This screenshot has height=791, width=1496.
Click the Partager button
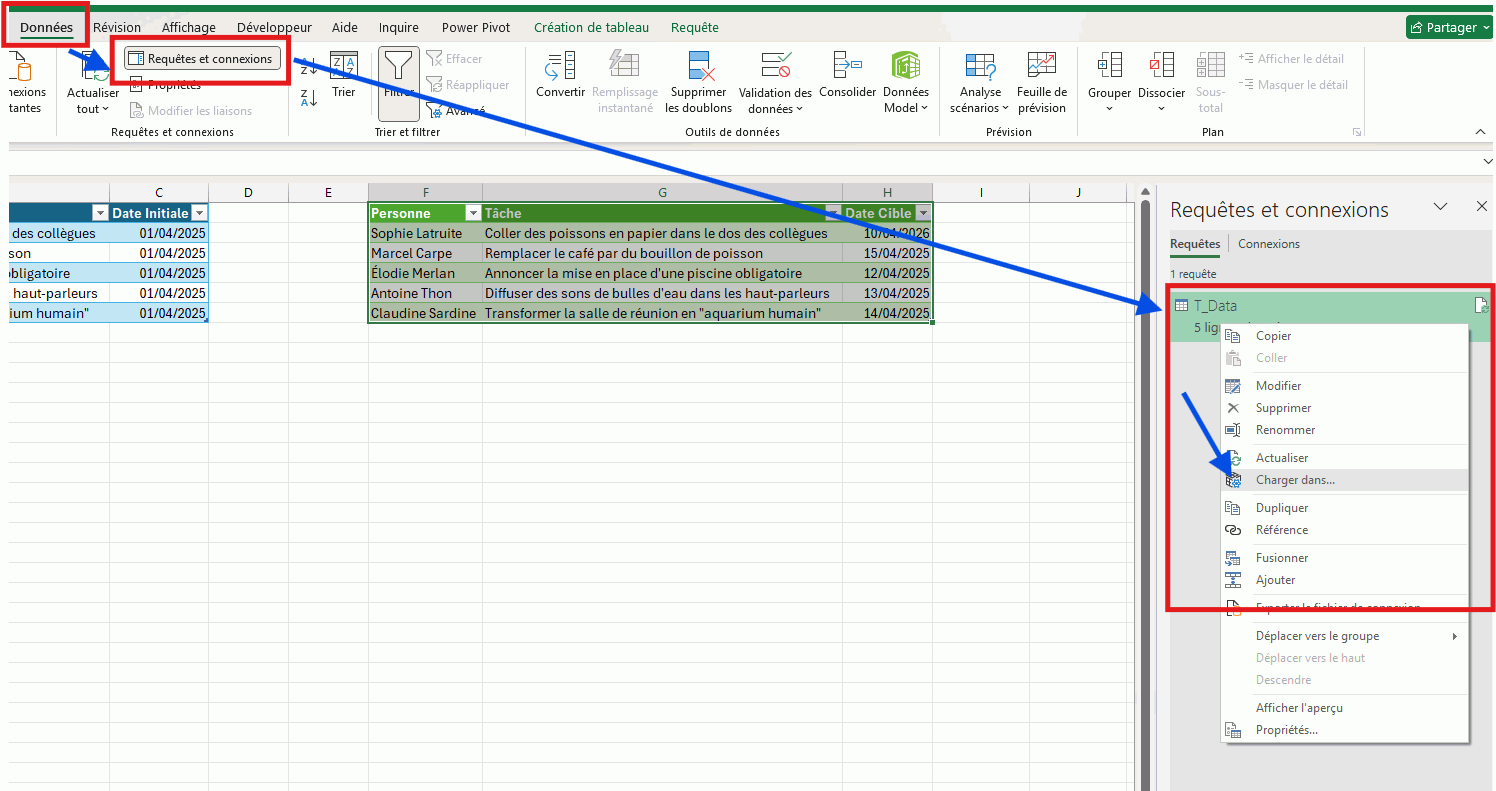[x=1448, y=27]
